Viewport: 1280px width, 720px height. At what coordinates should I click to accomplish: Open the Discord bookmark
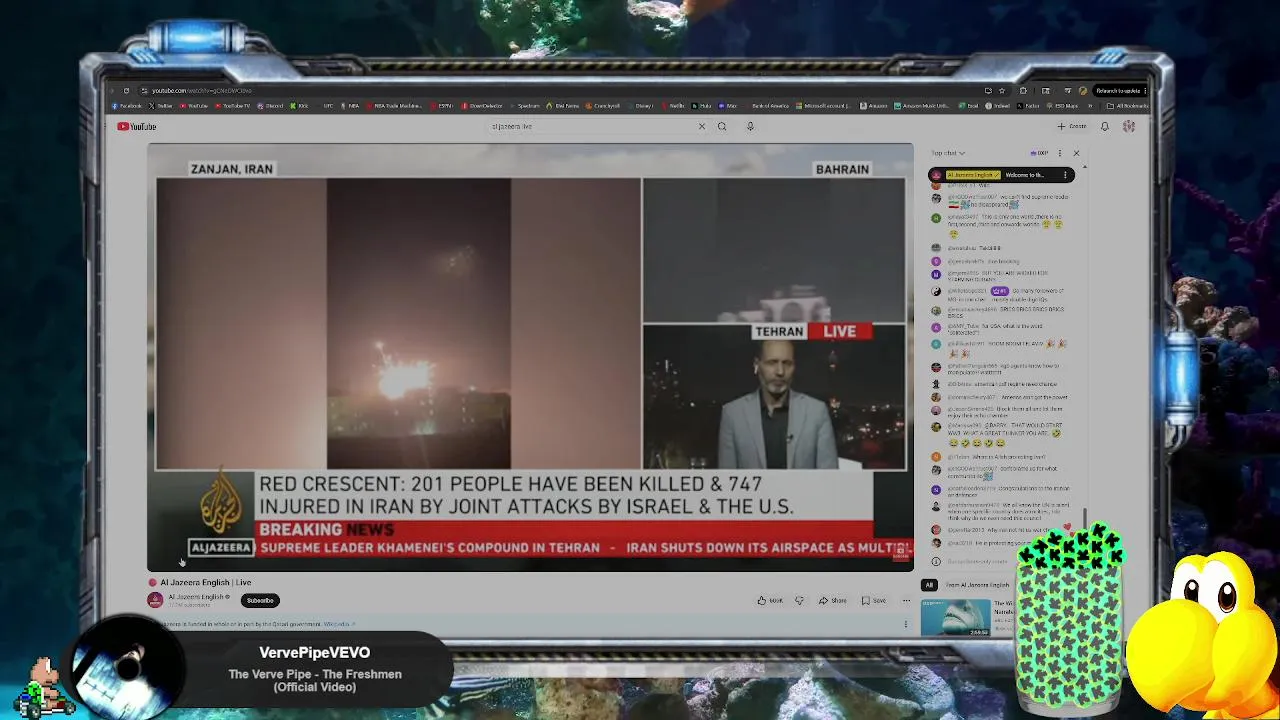[270, 106]
